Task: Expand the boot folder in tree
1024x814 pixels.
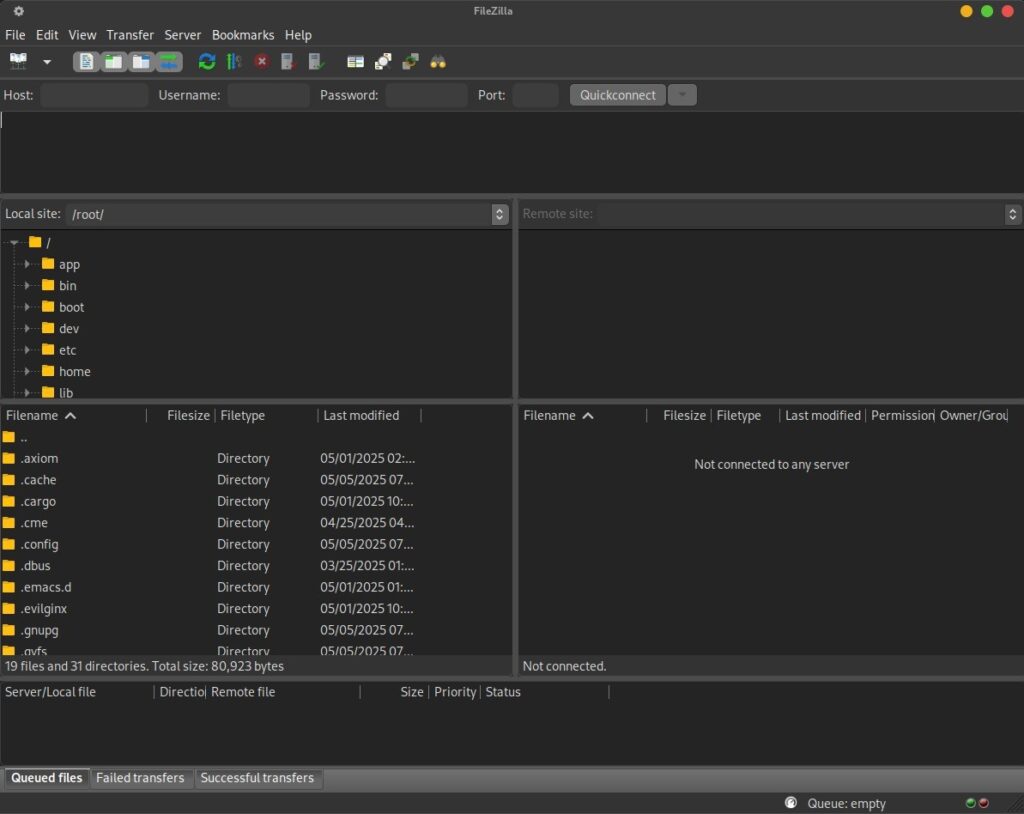Action: pos(27,307)
